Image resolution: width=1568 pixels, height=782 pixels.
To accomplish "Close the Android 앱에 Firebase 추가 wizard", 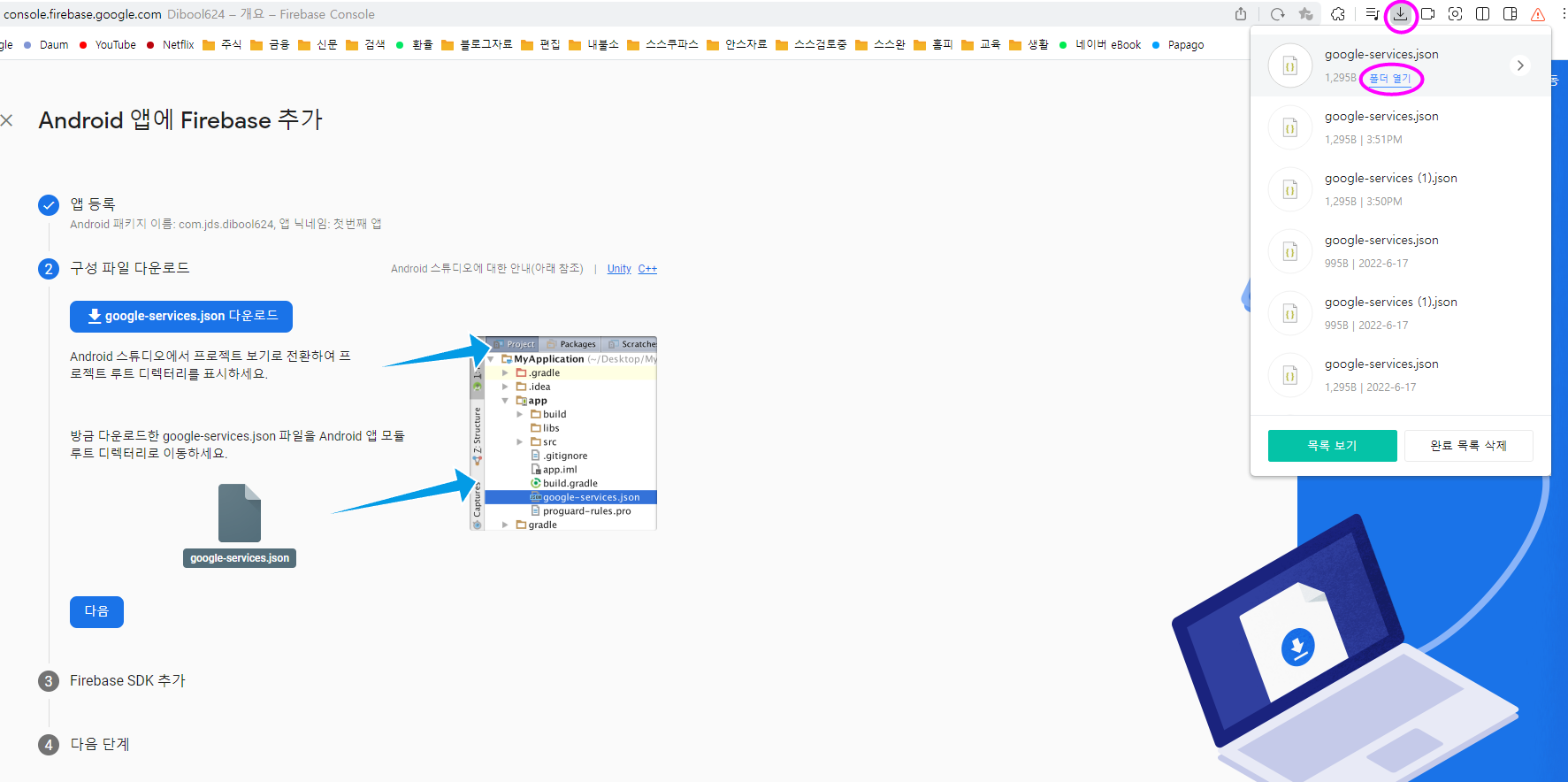I will pyautogui.click(x=7, y=120).
